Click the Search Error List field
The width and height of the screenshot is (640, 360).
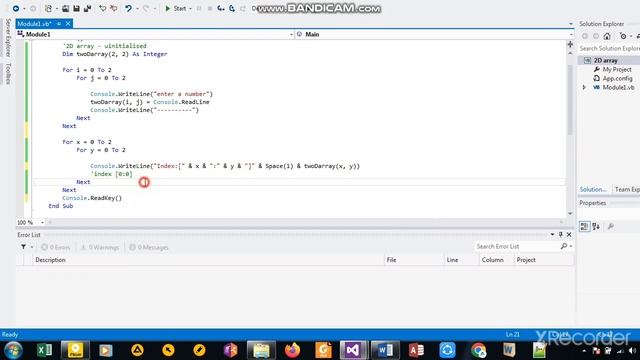click(516, 247)
